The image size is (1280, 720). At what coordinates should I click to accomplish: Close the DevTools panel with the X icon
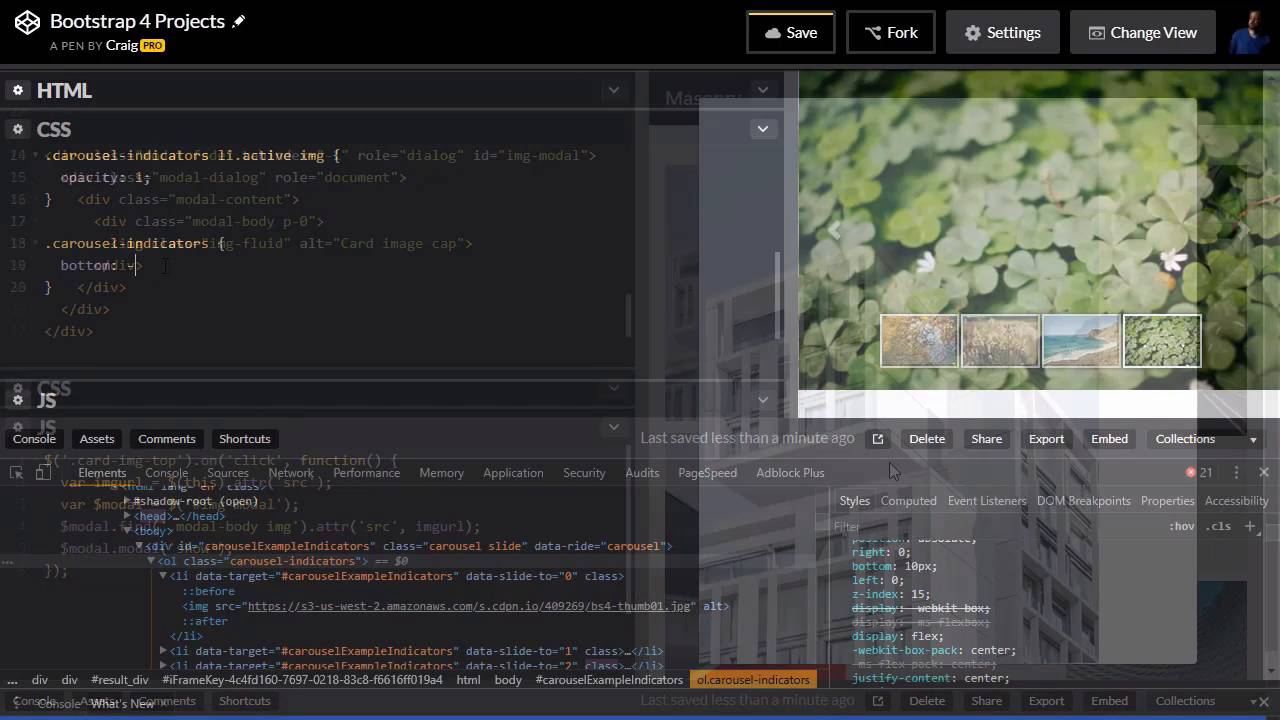1264,472
